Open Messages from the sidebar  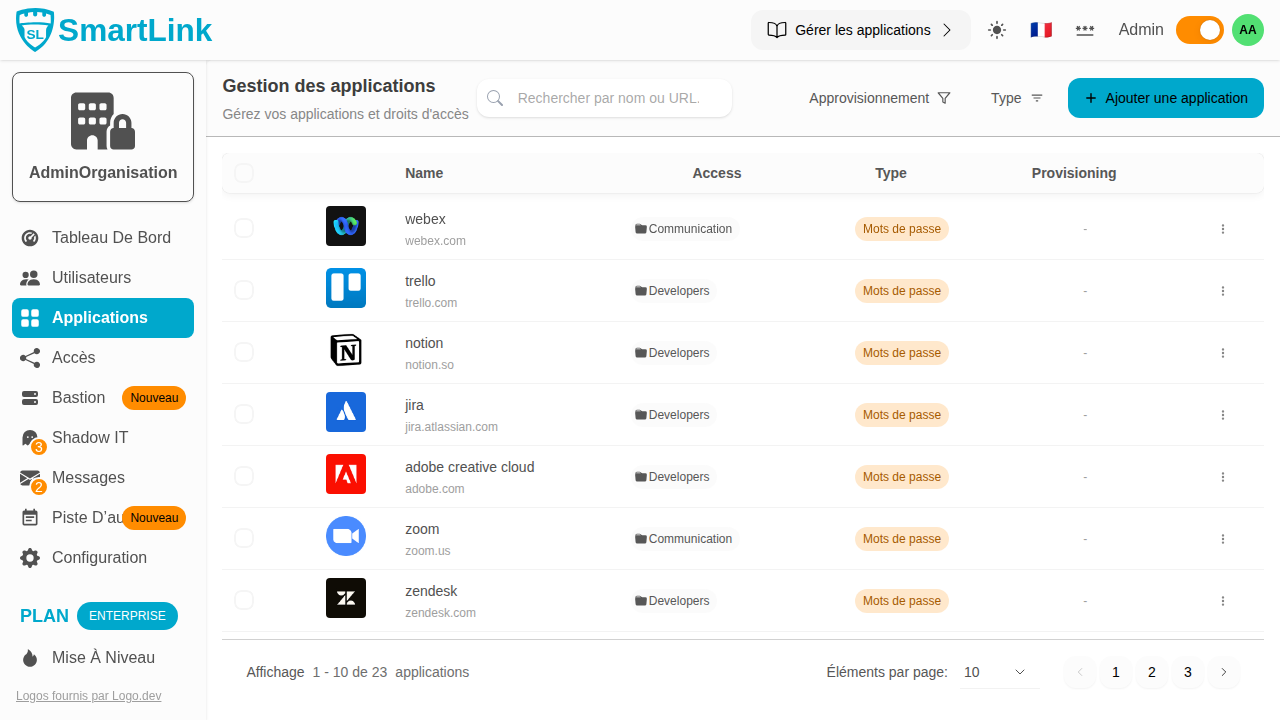point(31,477)
